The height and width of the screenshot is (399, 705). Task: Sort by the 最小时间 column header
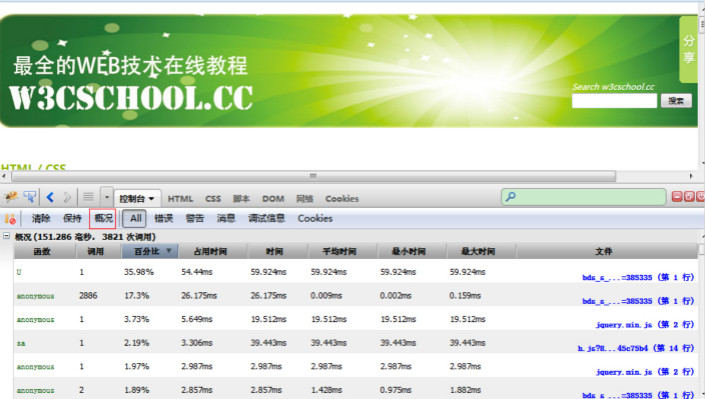point(412,251)
